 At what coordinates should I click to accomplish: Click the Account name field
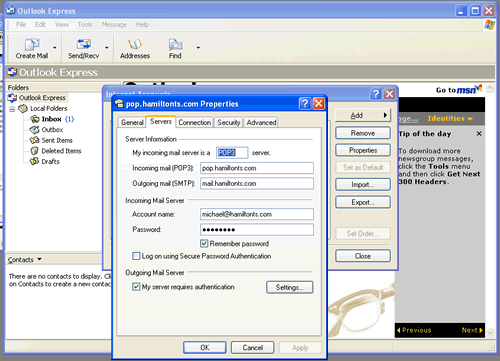pos(257,214)
